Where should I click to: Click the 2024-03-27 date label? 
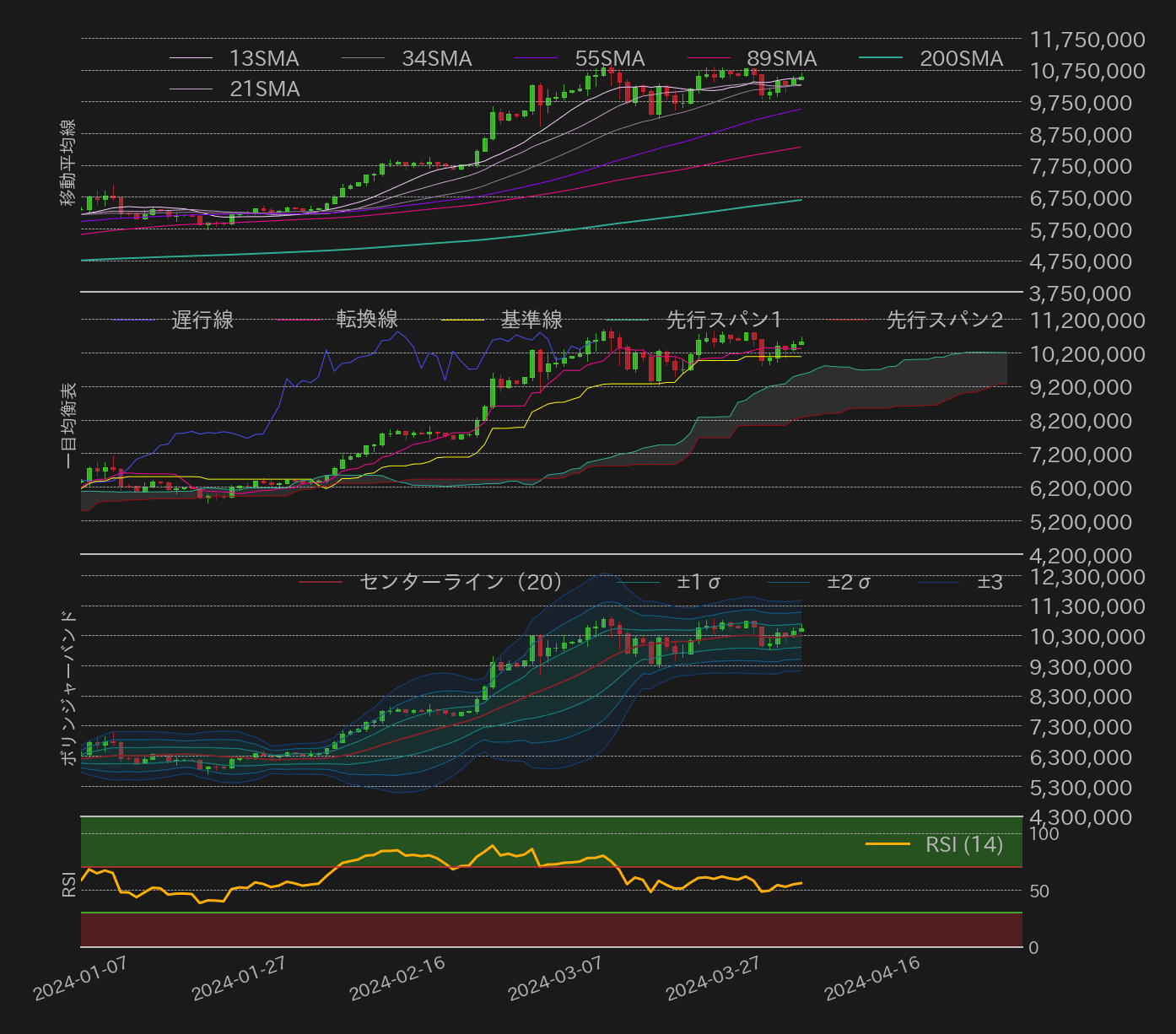(715, 979)
